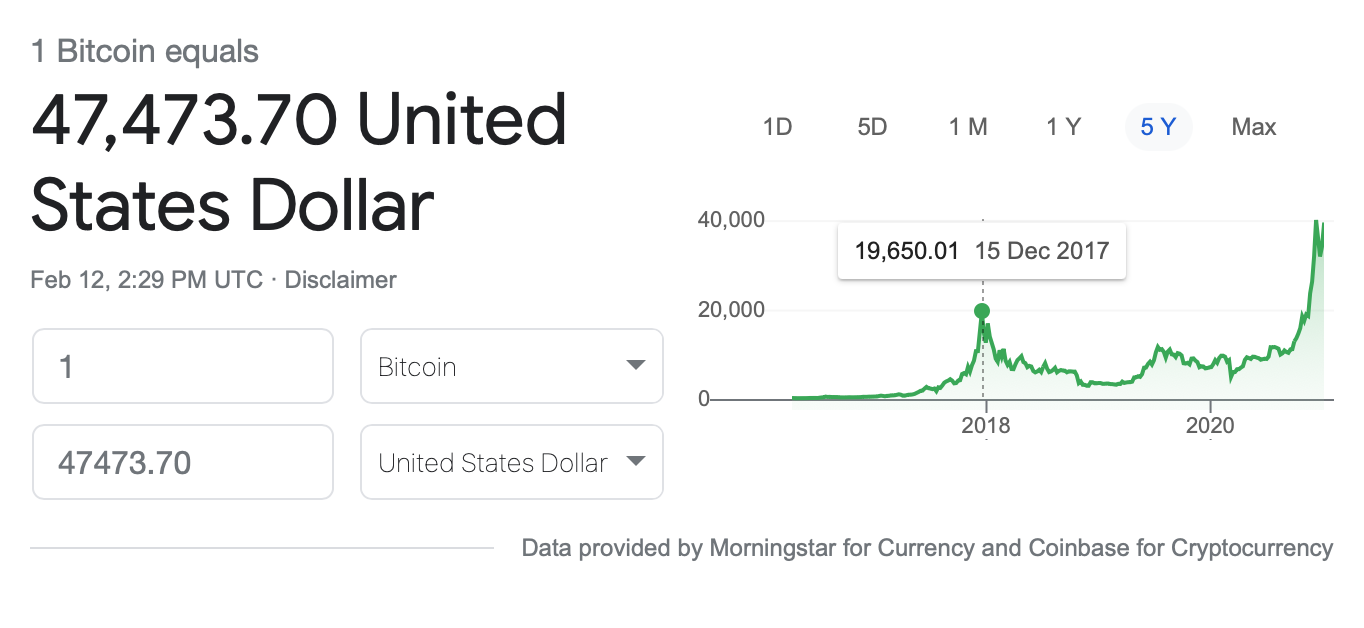Open the Disclaimer link
Viewport: 1364px width, 628px height.
pos(341,280)
